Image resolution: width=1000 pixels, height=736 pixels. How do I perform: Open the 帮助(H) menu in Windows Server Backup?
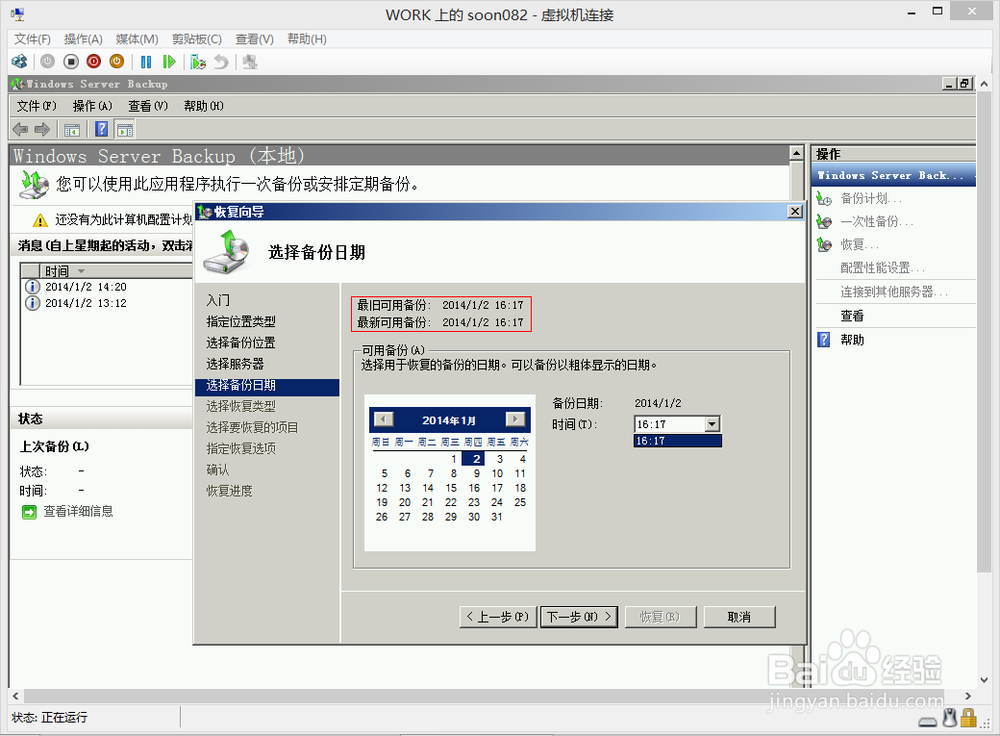pos(203,106)
